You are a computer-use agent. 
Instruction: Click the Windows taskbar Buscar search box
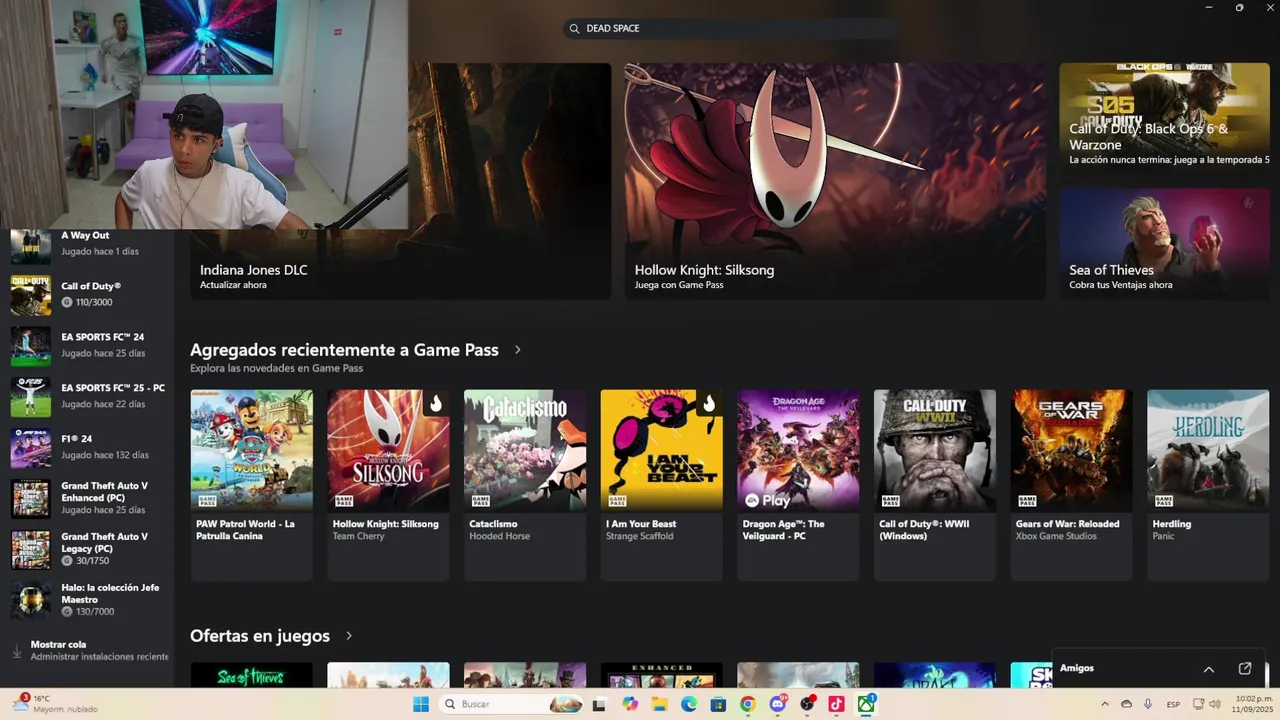(x=511, y=704)
